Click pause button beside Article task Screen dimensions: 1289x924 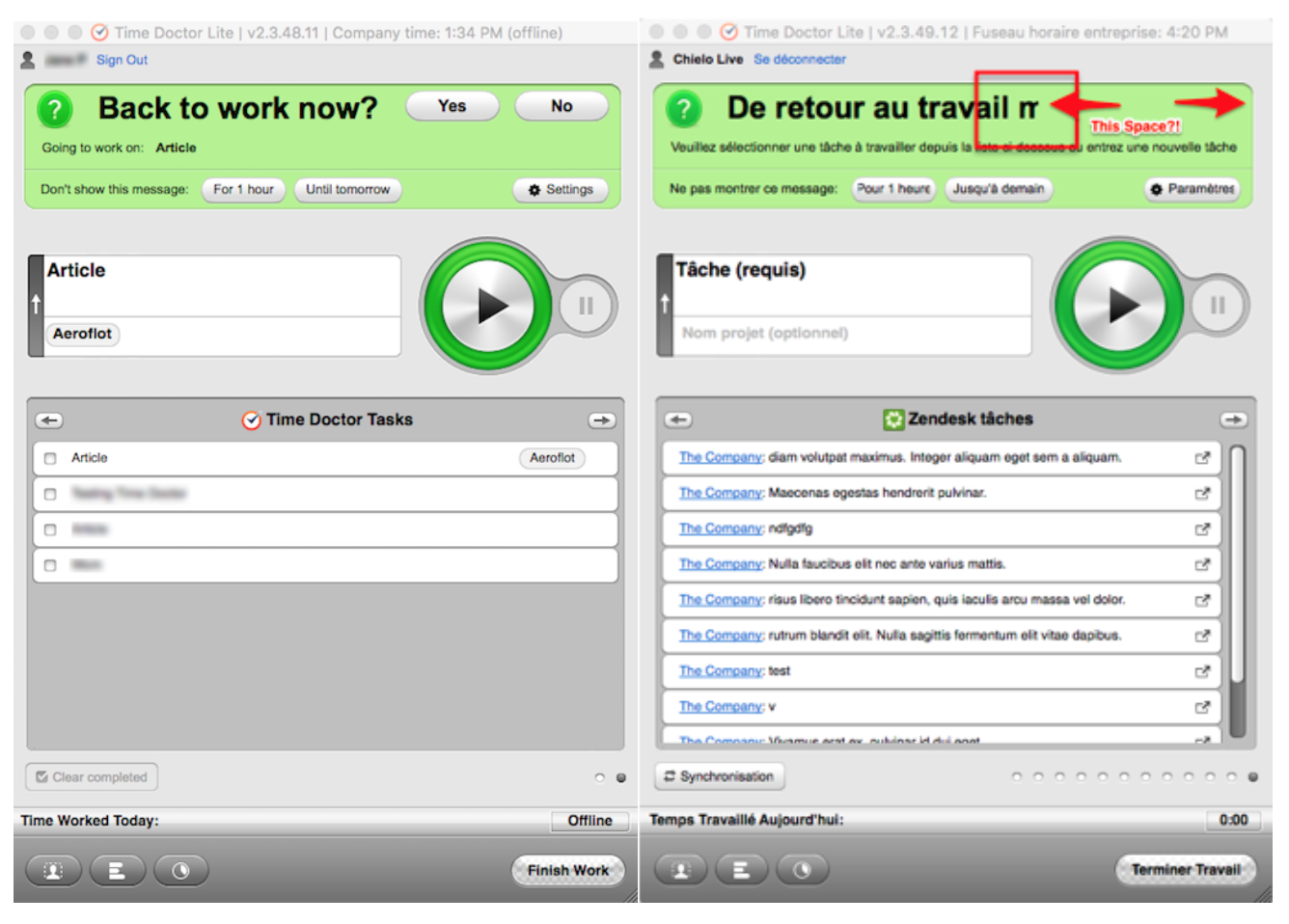coord(587,307)
